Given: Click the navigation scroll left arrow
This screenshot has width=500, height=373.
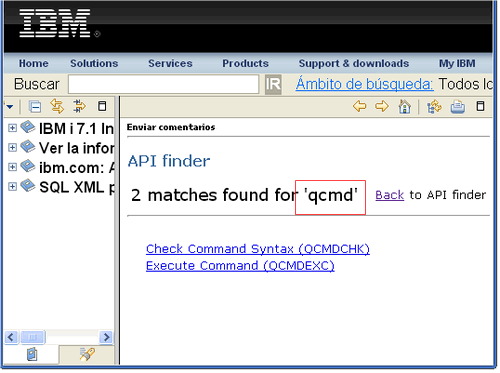Looking at the screenshot, I should 11,337.
